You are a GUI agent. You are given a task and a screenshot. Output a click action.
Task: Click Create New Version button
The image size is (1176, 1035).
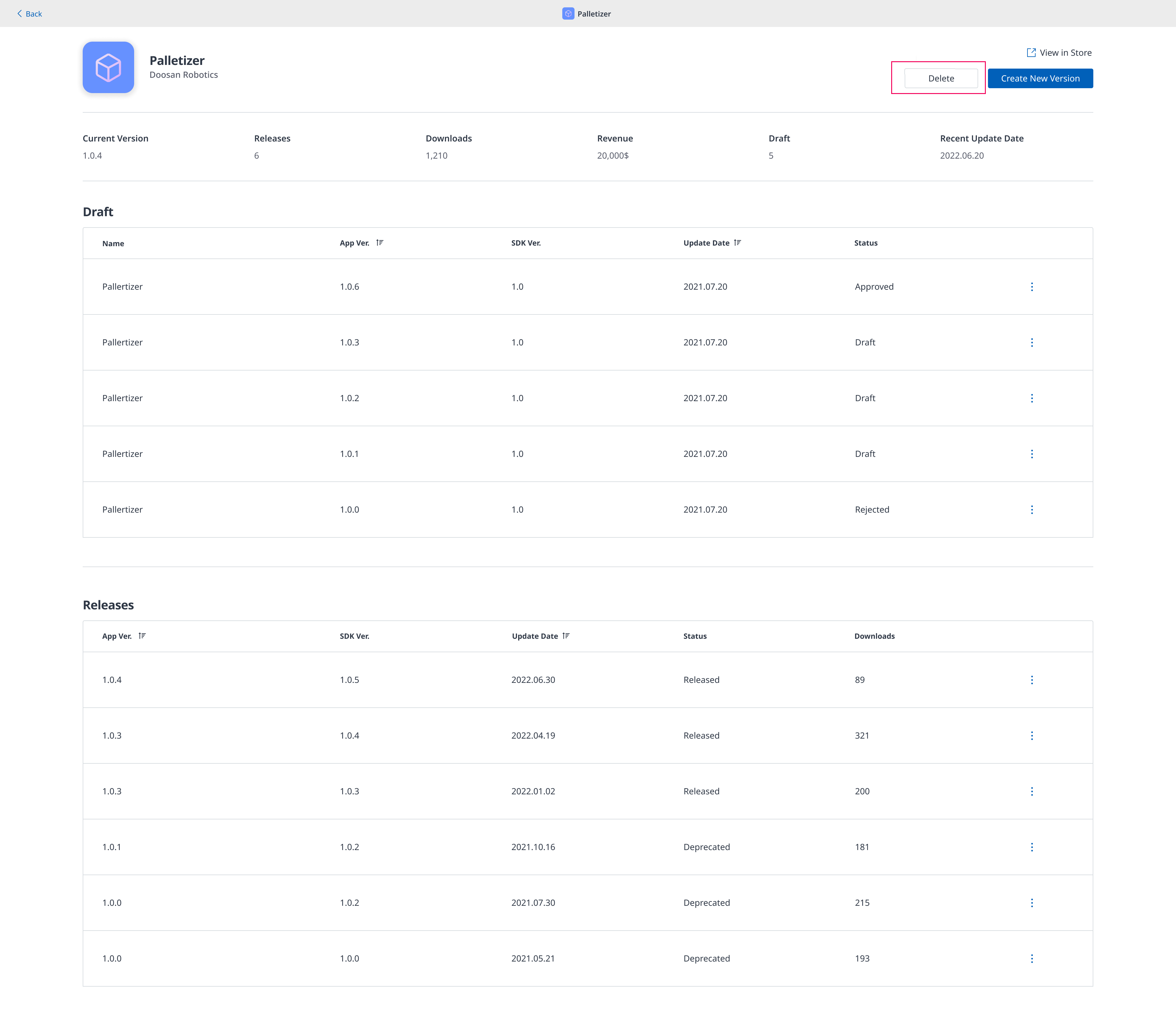tap(1040, 78)
